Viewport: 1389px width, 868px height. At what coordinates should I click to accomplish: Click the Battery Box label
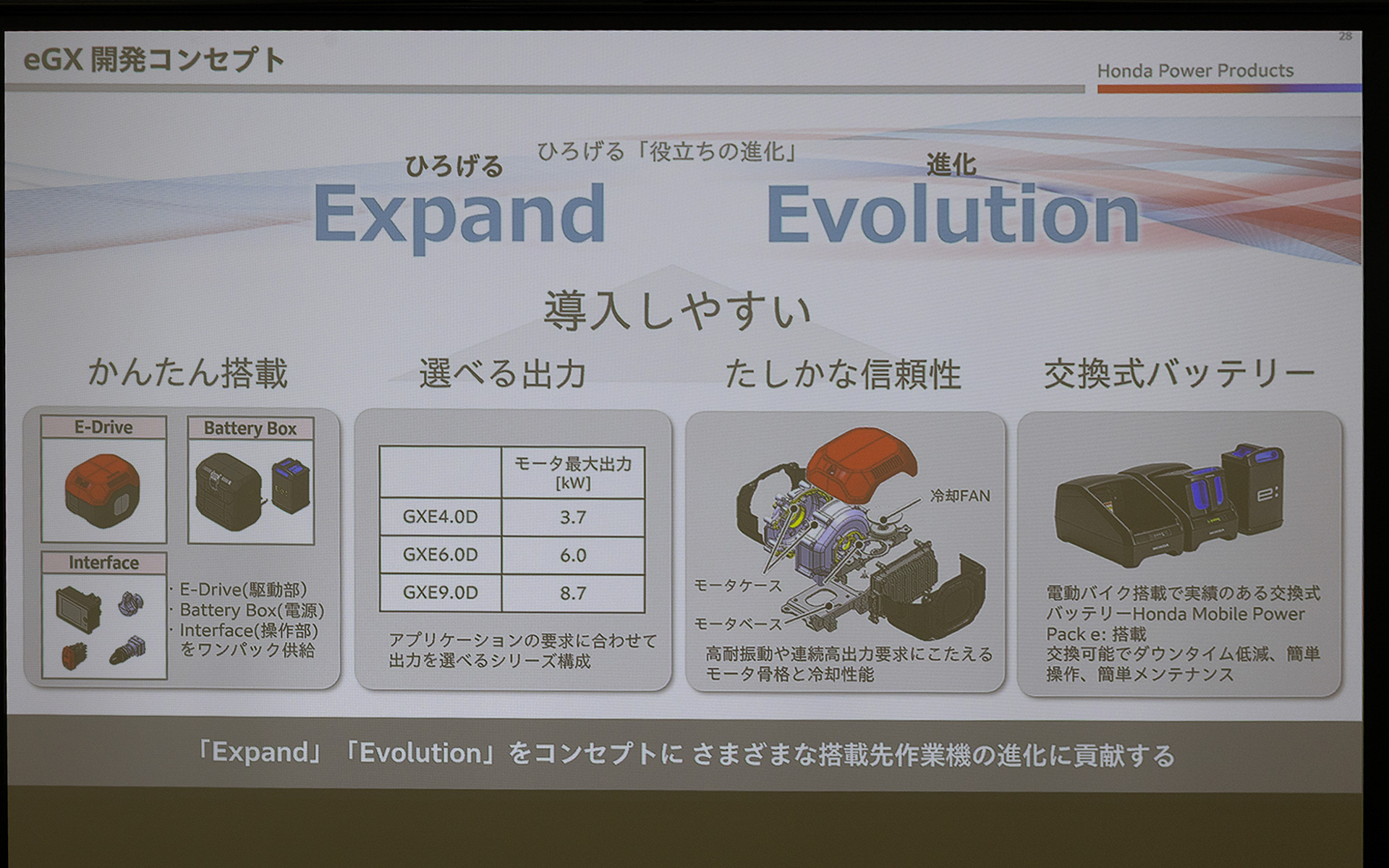click(250, 428)
